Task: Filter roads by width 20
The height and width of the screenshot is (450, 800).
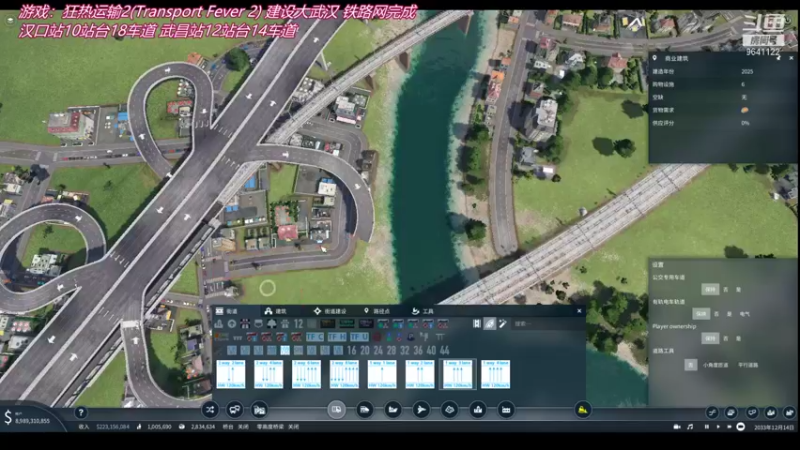Action: 365,351
